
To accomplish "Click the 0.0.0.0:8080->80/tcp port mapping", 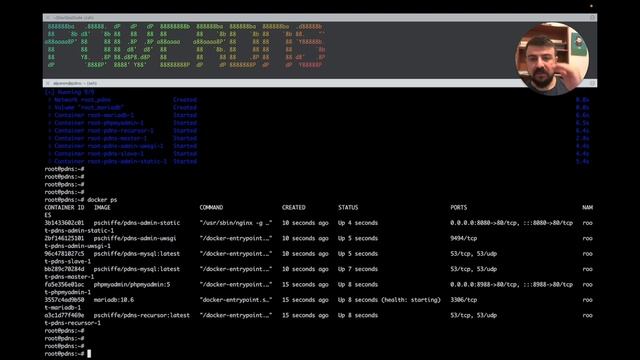I will [x=484, y=223].
